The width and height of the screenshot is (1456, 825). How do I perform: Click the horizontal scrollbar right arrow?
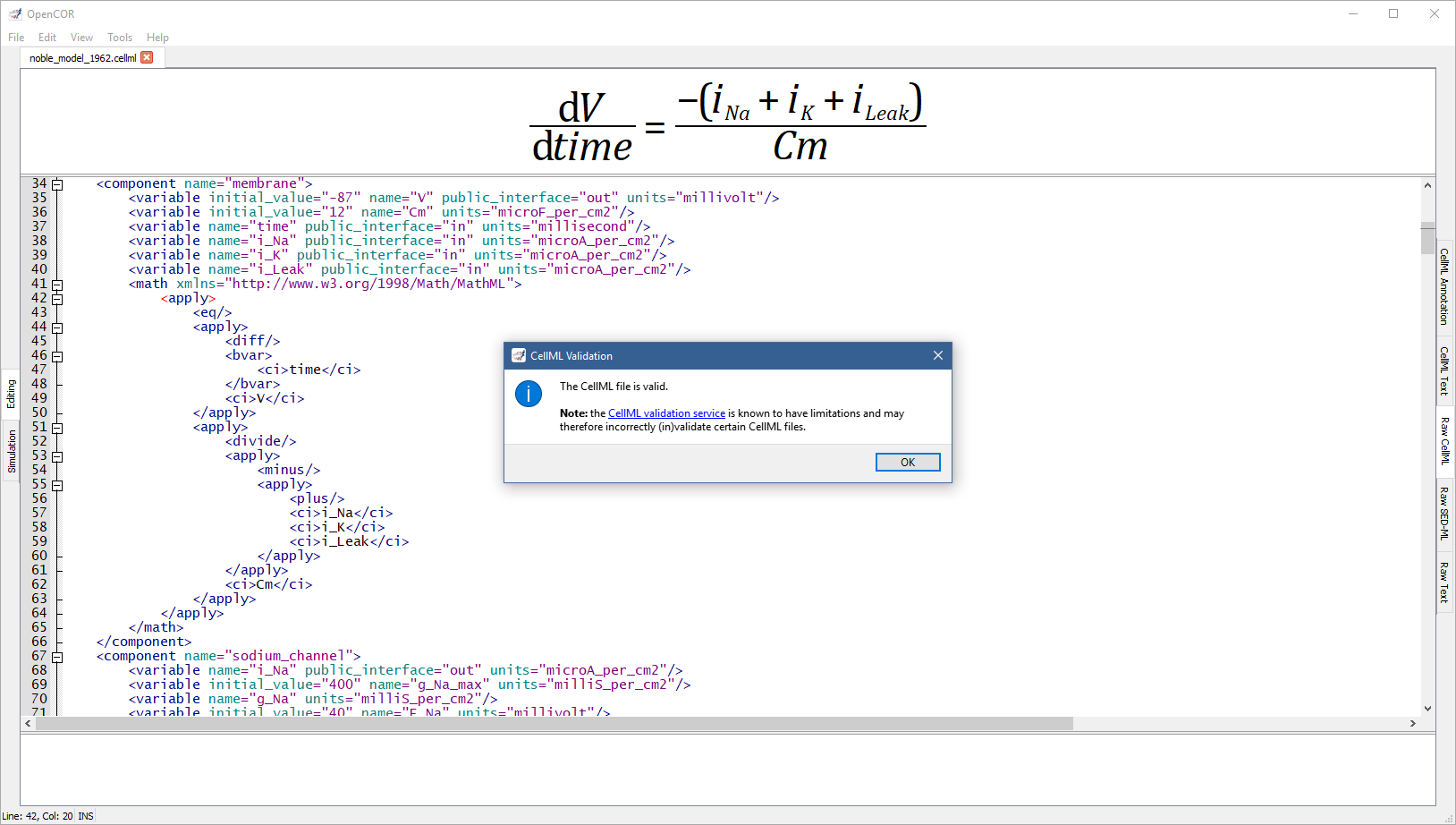click(1412, 723)
